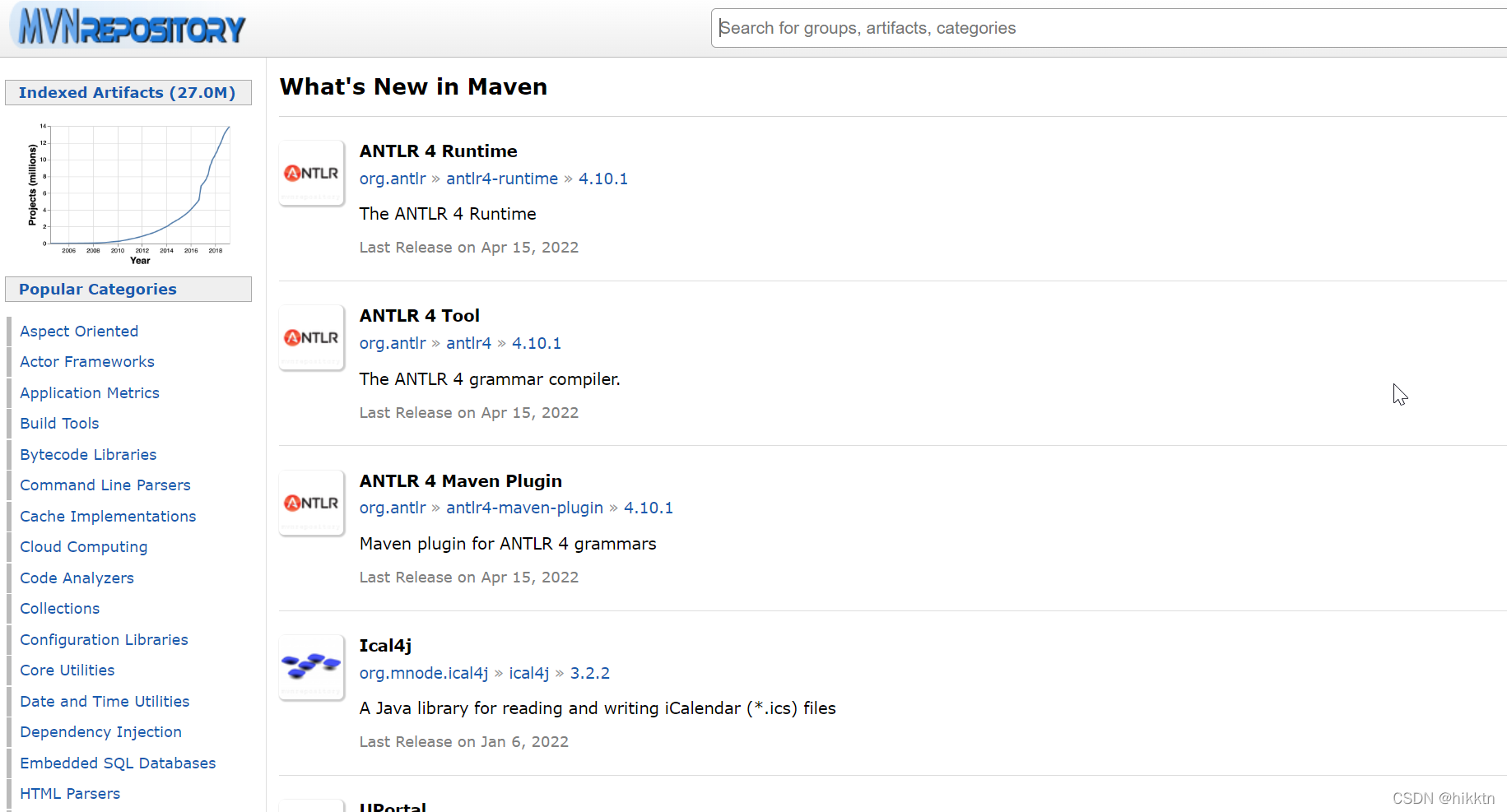Open the Ical4j title link
Screen dimensions: 1507x812
click(x=385, y=646)
